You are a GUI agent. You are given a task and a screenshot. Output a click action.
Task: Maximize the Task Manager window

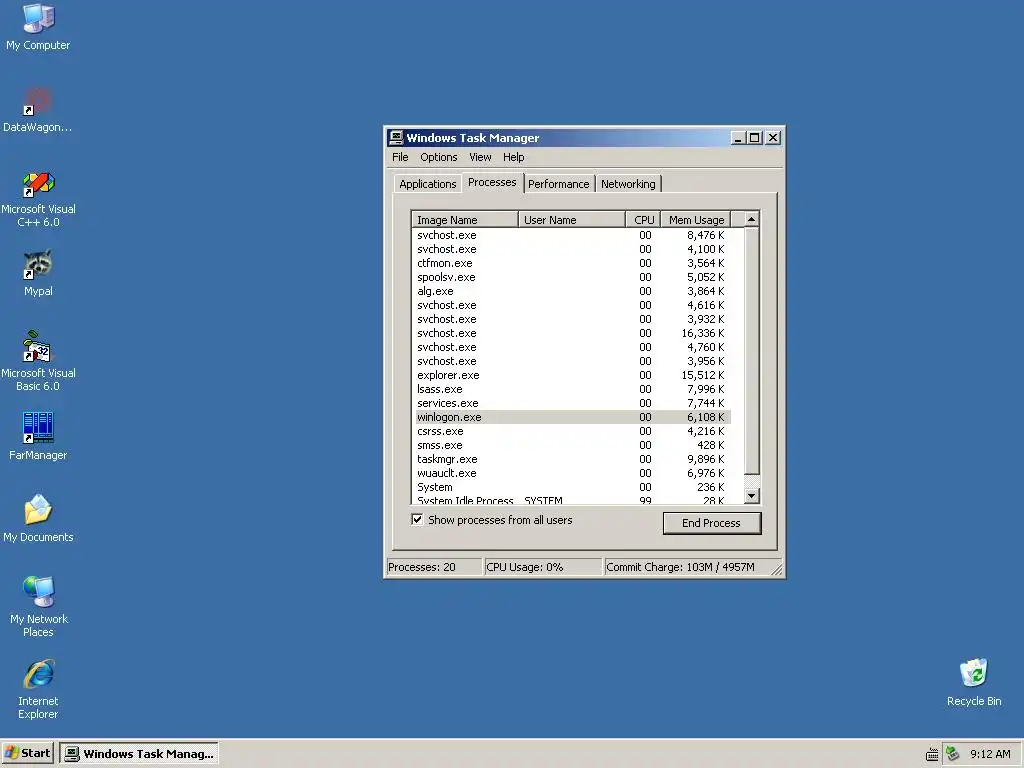point(754,138)
